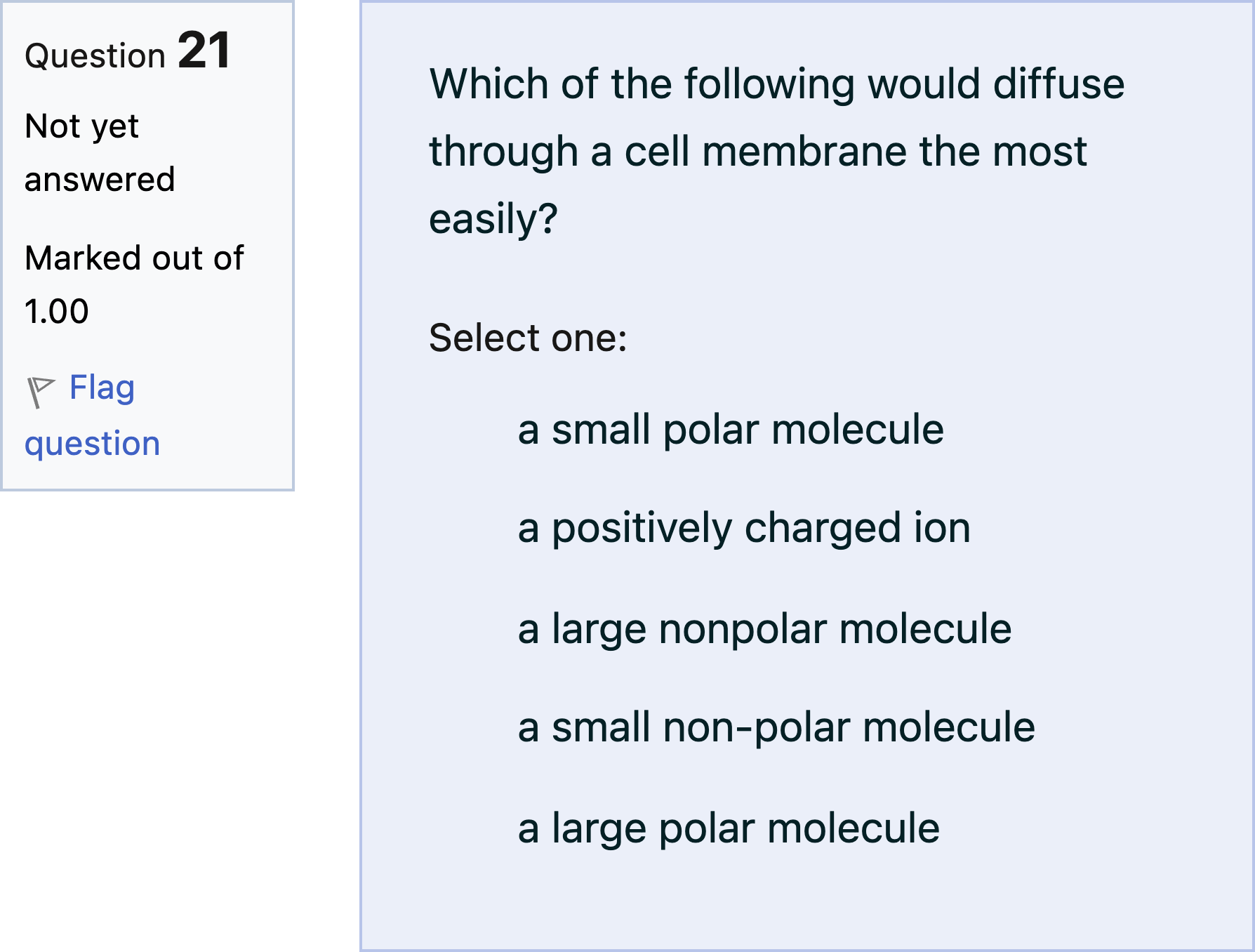The height and width of the screenshot is (952, 1255).
Task: Click the question information panel
Action: pyautogui.click(x=147, y=246)
